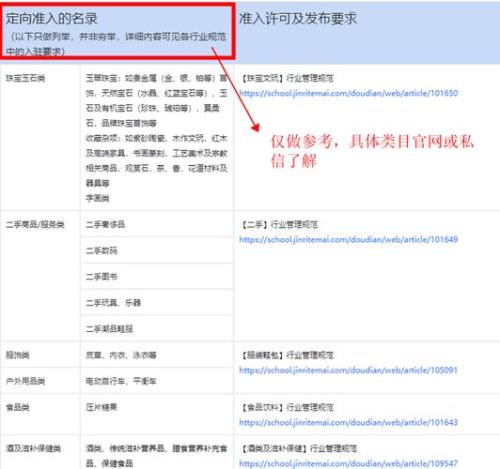
Task: Select the 二手图书 row
Action: point(157,276)
